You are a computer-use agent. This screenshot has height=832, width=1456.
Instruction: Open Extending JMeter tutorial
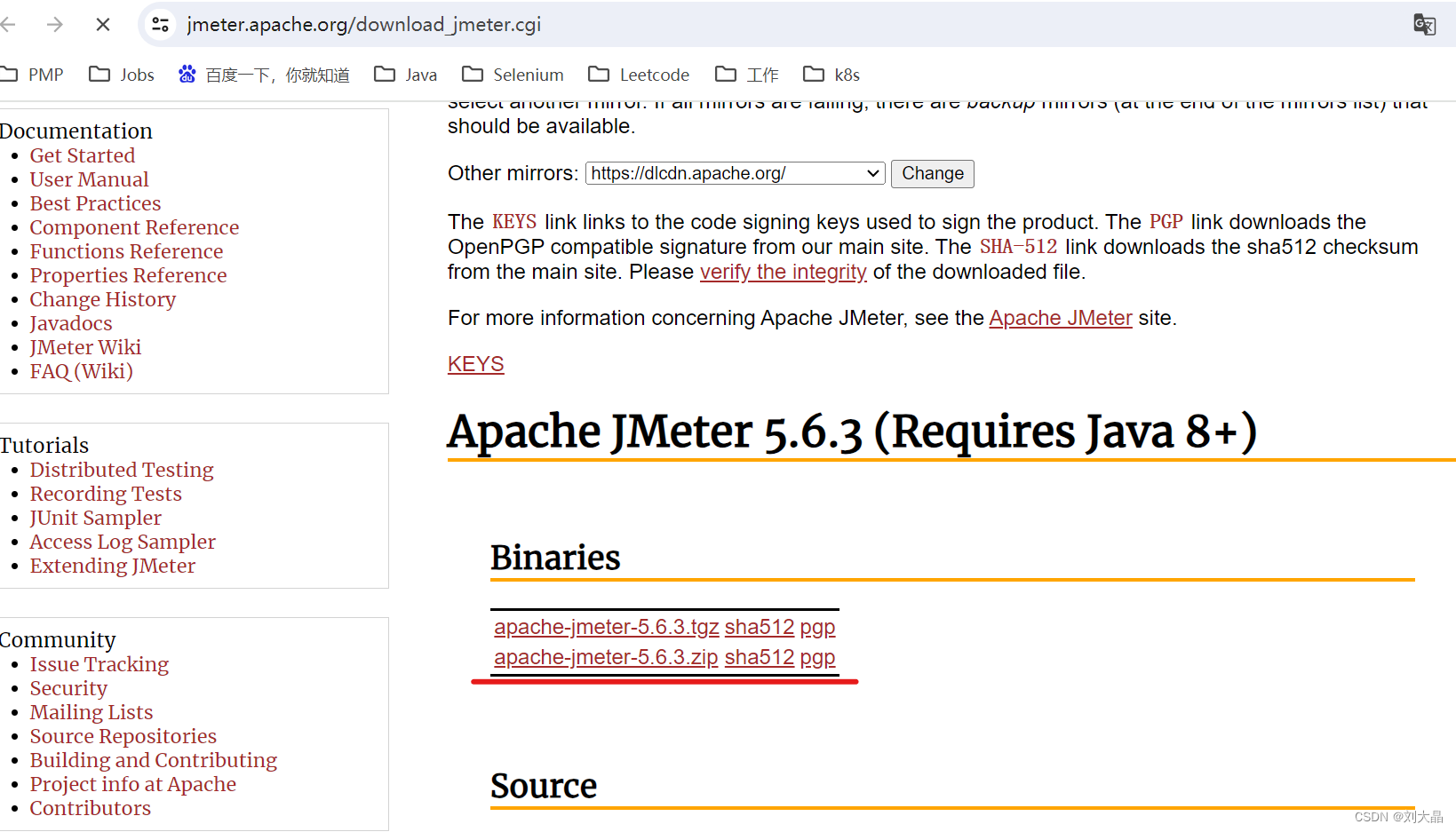[x=113, y=566]
